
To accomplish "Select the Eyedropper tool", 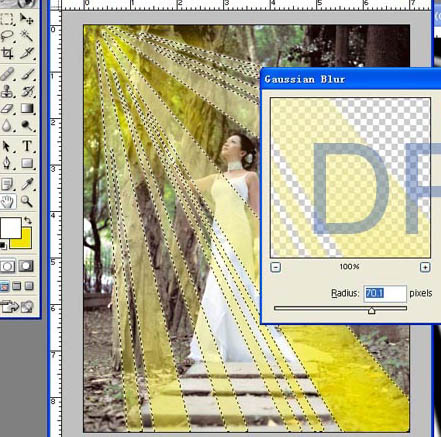I will (x=27, y=184).
